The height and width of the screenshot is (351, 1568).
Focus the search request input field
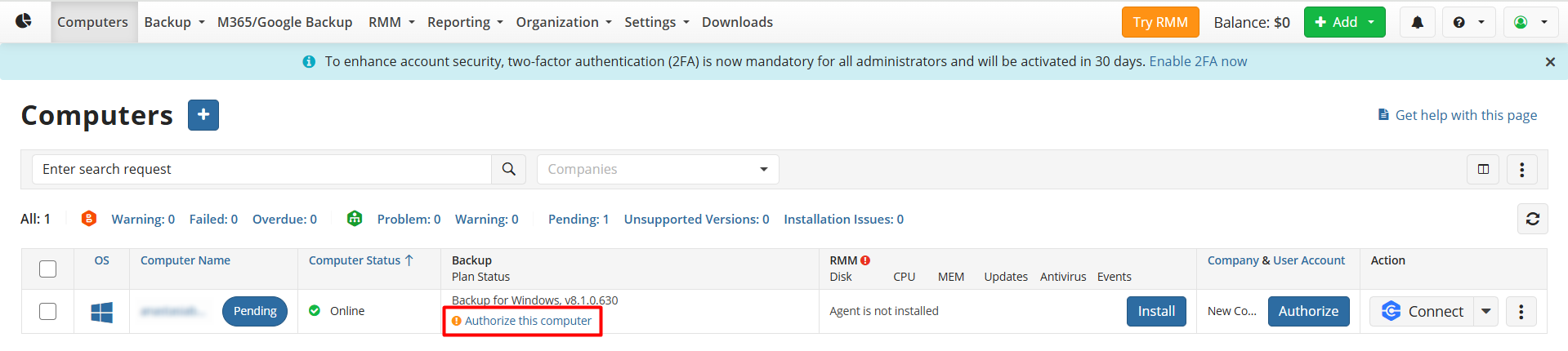(x=261, y=169)
